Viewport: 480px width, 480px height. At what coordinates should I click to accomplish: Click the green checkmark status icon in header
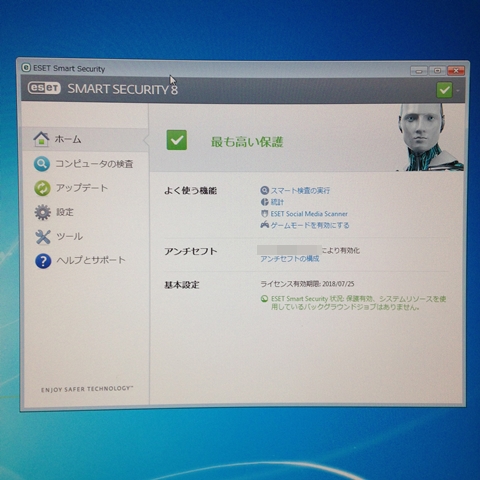[x=444, y=90]
